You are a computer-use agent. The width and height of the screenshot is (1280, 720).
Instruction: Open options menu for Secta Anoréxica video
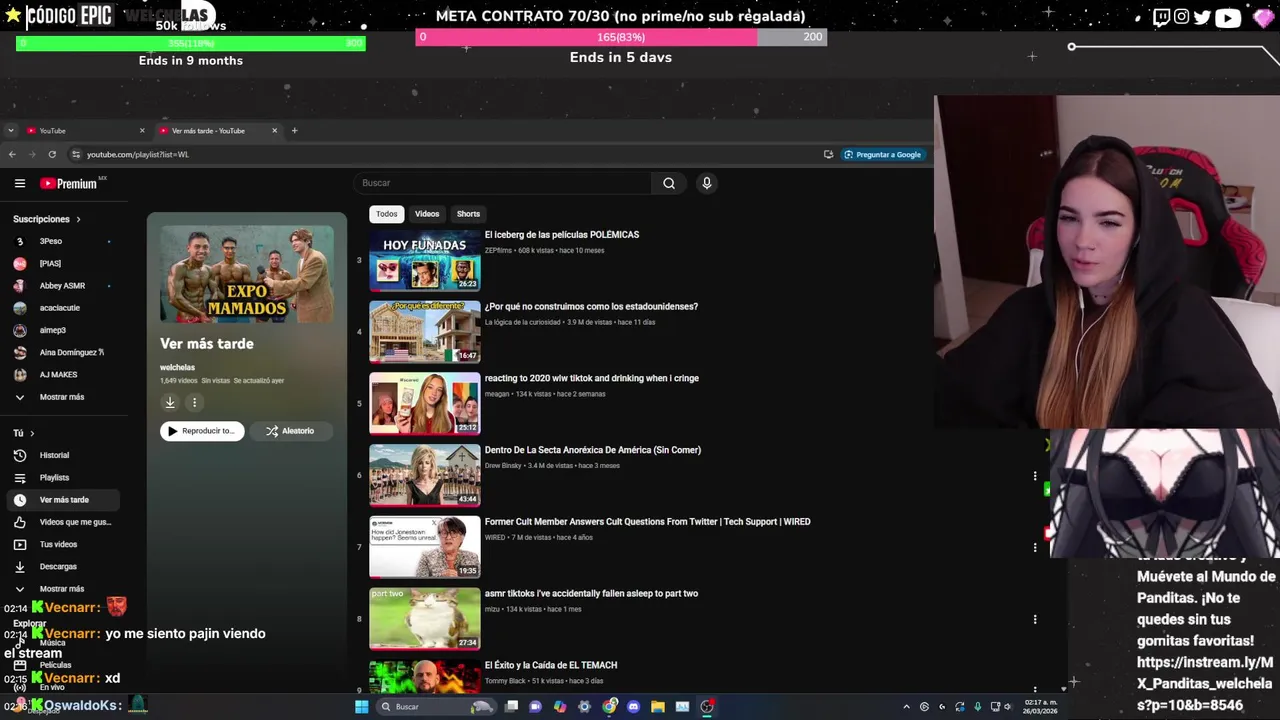coord(1035,476)
